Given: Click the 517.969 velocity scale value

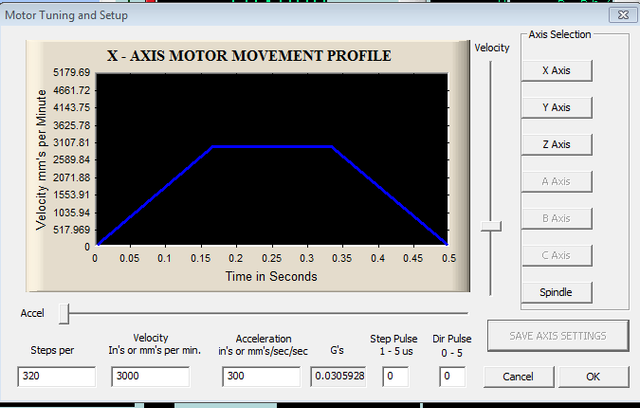Looking at the screenshot, I should pos(72,230).
